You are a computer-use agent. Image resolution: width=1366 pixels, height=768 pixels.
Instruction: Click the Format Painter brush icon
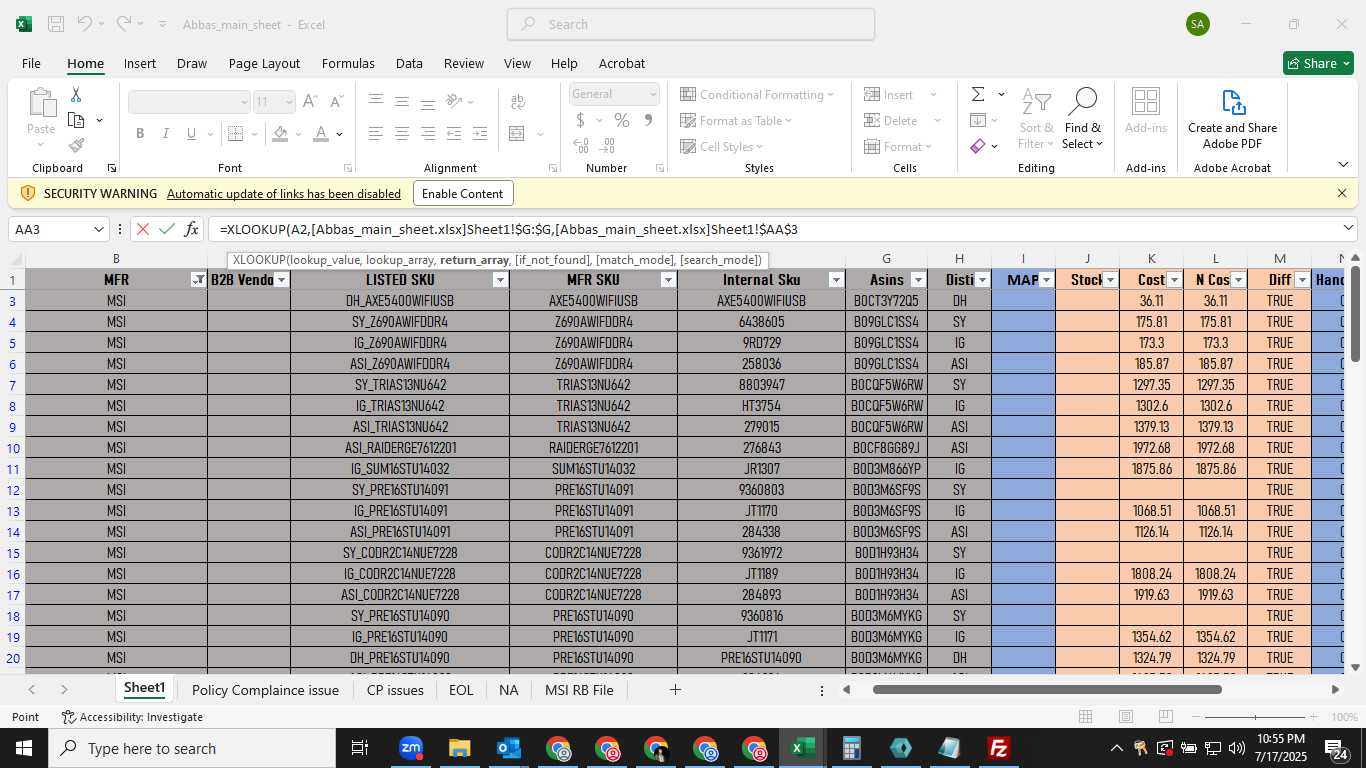[76, 146]
